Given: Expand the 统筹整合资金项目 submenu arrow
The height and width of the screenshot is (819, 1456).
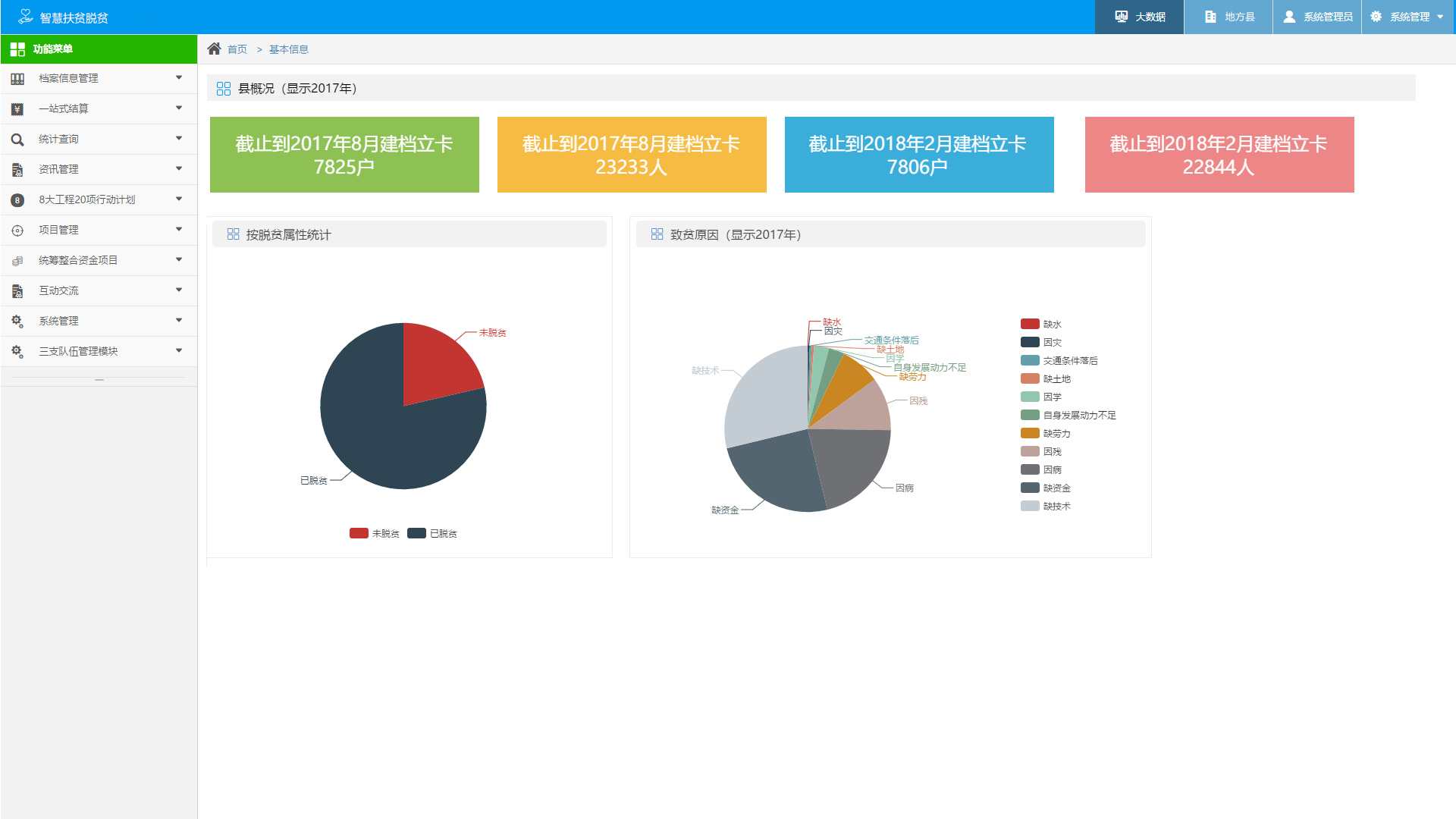Looking at the screenshot, I should click(179, 260).
